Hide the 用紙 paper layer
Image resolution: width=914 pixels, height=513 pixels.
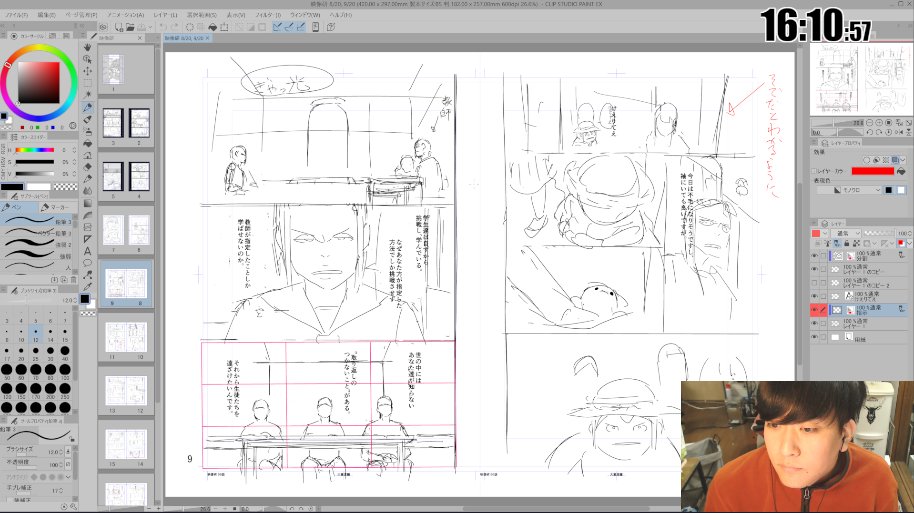point(814,337)
